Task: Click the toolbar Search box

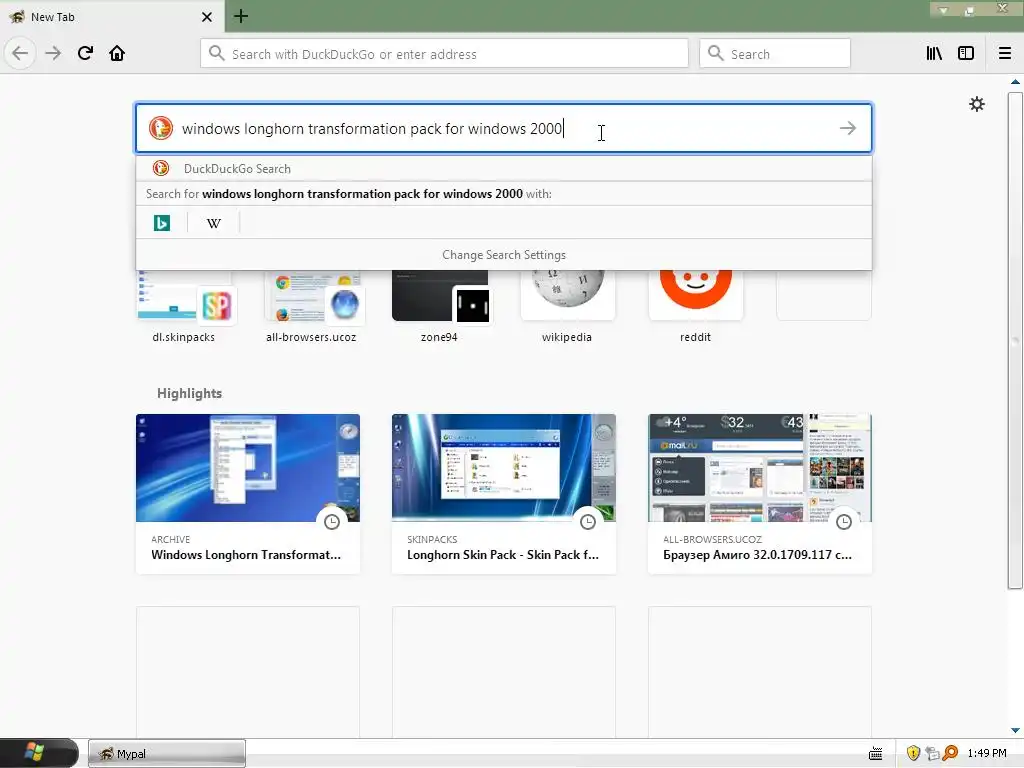Action: tap(775, 54)
